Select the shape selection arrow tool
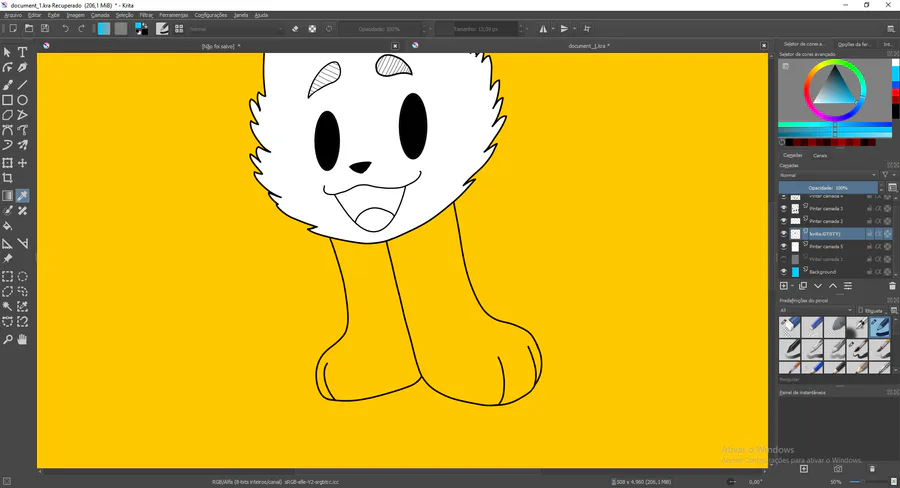 [7, 52]
